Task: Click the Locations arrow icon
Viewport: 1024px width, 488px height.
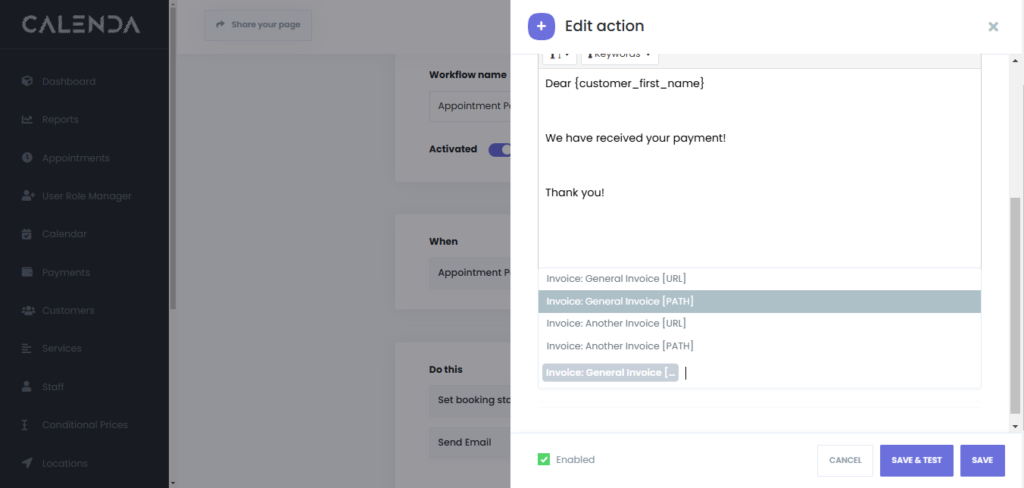Action: 27,463
